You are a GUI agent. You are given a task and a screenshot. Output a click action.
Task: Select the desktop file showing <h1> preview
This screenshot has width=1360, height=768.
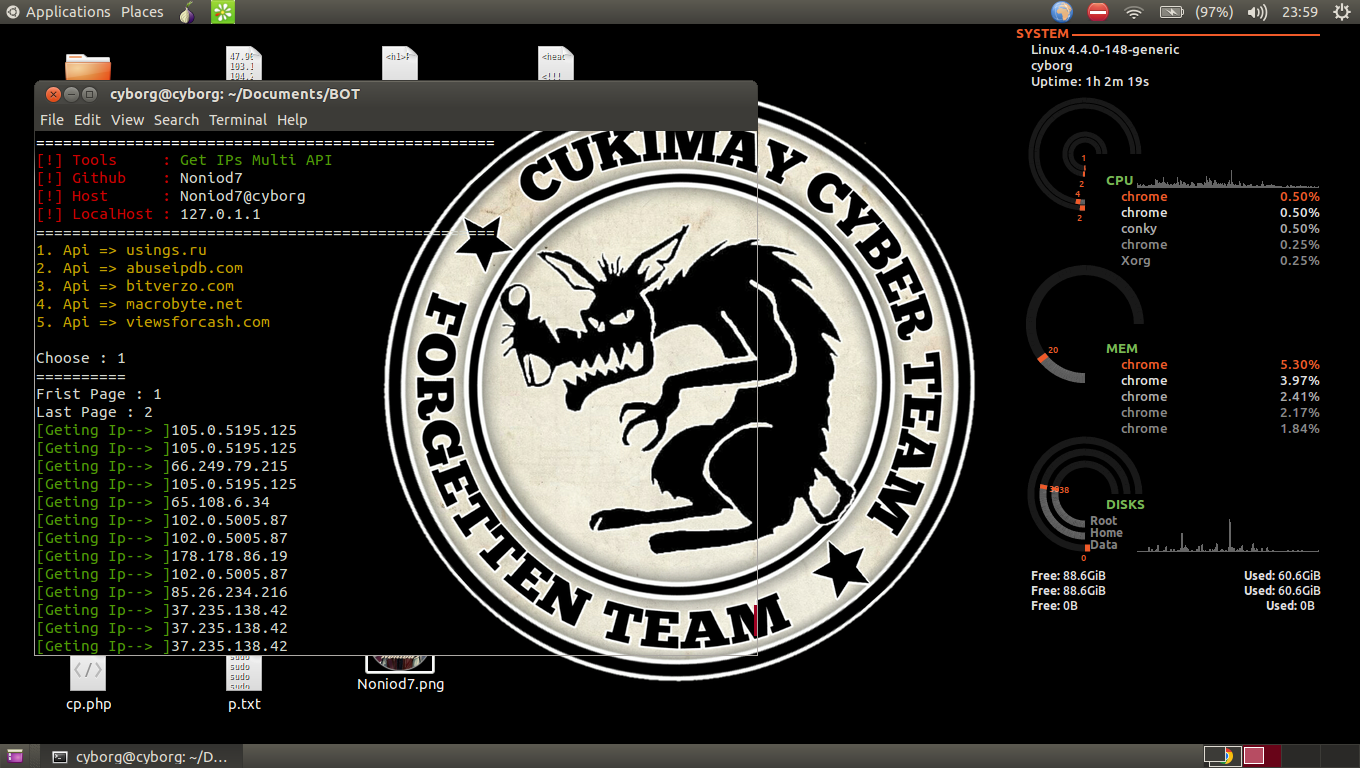coord(400,63)
